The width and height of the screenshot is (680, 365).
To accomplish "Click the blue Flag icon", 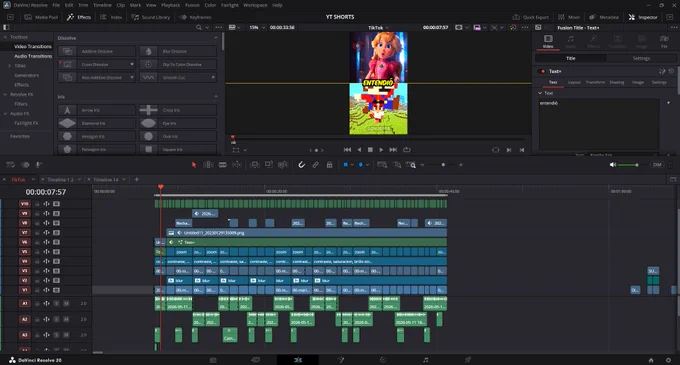I will pyautogui.click(x=346, y=165).
